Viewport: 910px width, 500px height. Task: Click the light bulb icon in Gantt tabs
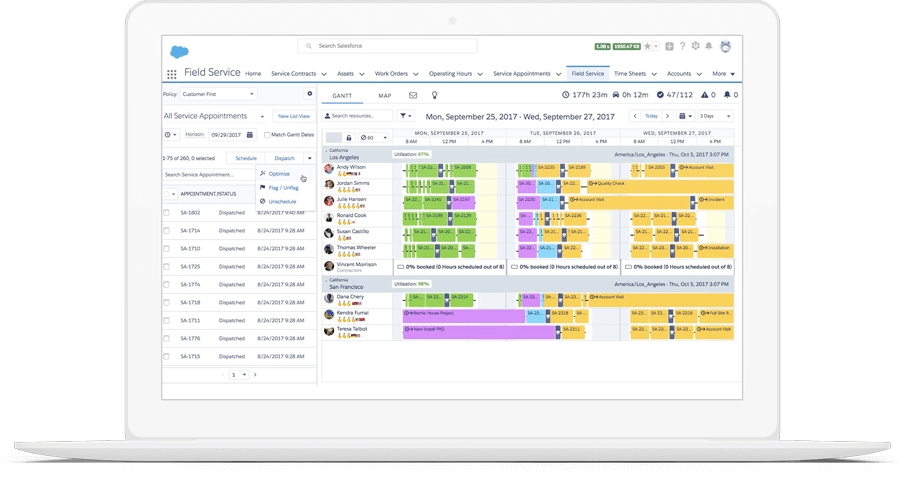(434, 96)
